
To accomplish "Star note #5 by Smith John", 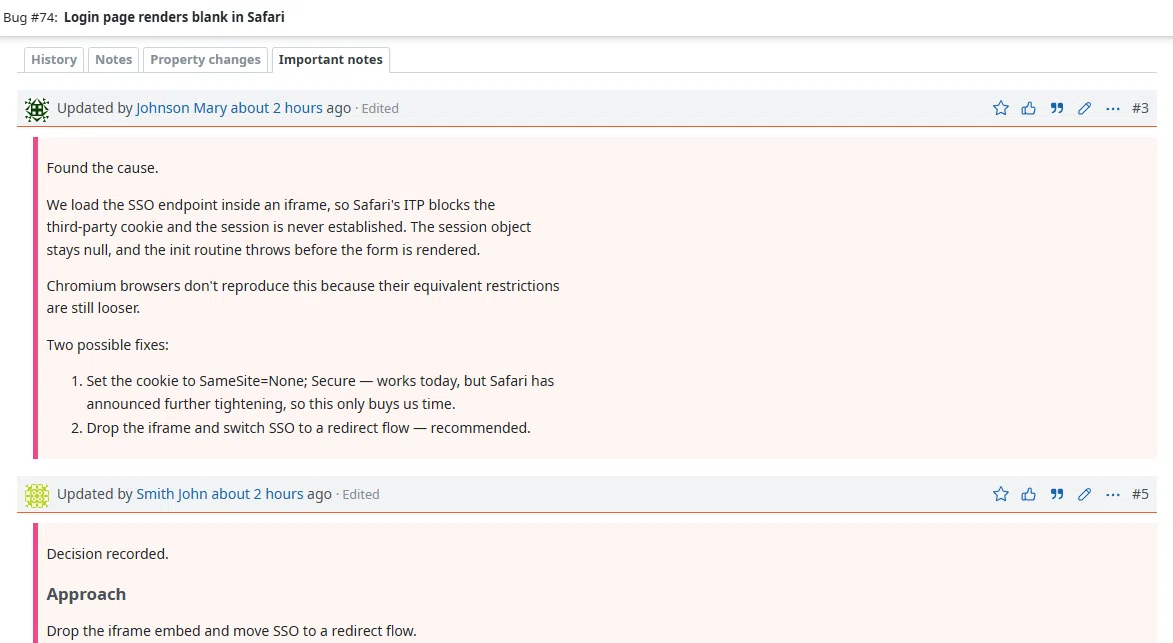I will tap(1000, 494).
